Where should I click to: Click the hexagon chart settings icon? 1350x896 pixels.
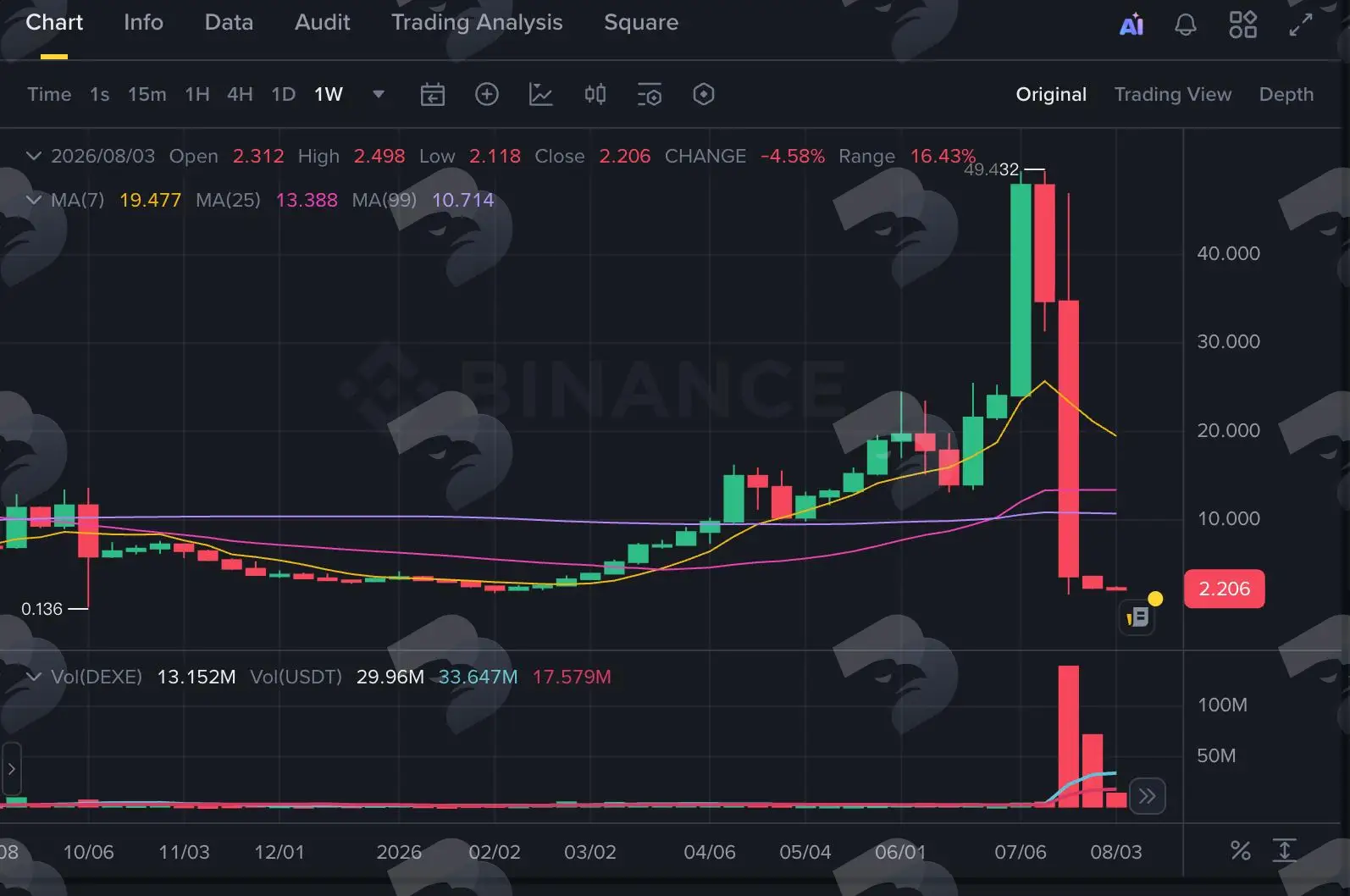pos(704,94)
